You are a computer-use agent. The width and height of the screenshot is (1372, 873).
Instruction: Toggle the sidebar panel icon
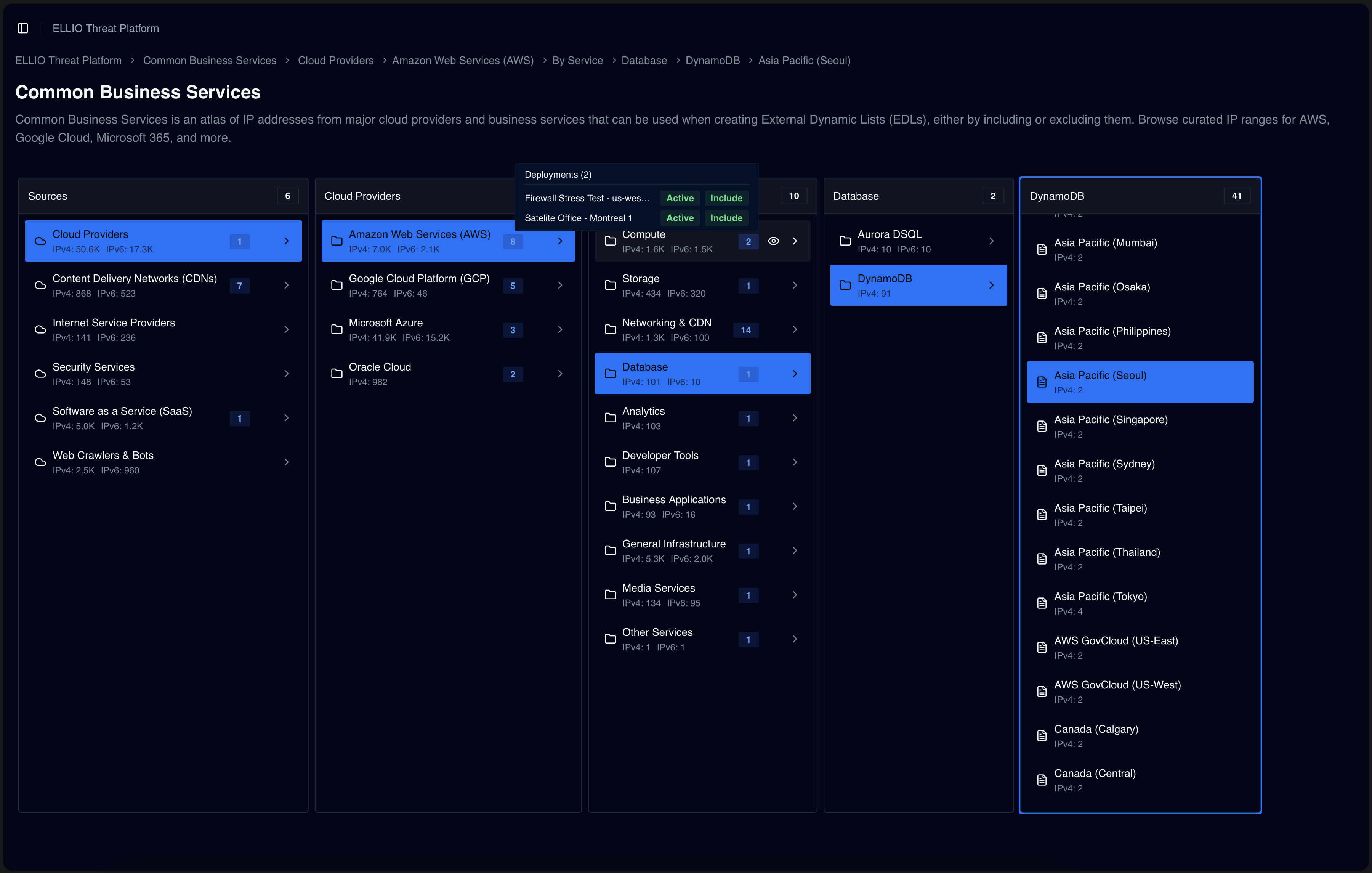pyautogui.click(x=23, y=29)
